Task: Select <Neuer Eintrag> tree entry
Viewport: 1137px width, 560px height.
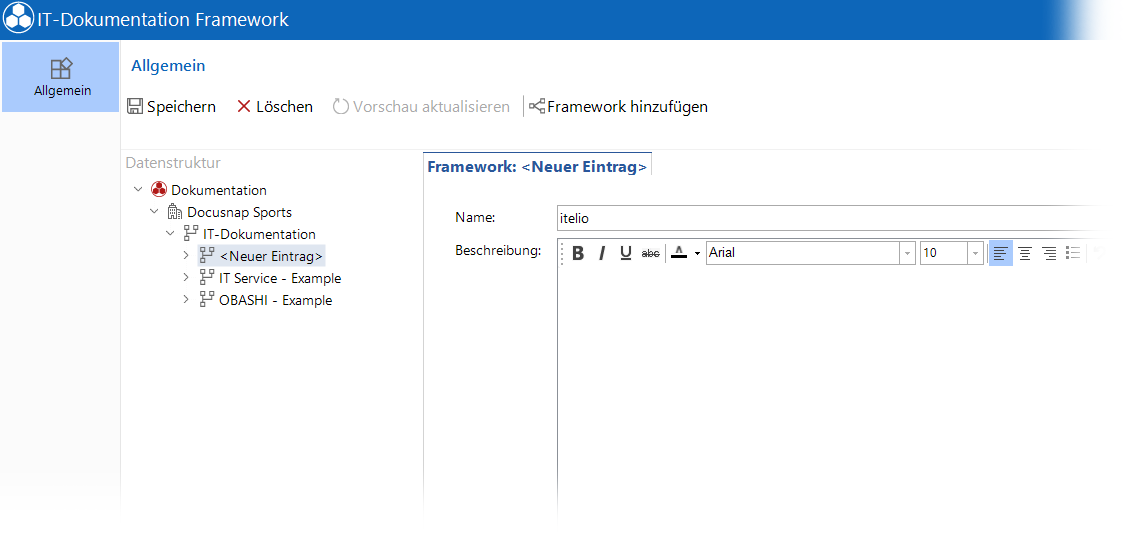Action: coord(271,256)
